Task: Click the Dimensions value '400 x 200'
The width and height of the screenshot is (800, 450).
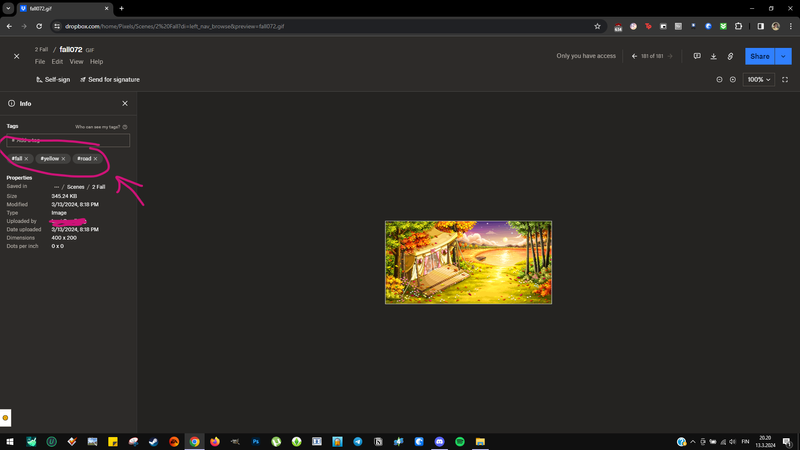Action: pos(64,238)
